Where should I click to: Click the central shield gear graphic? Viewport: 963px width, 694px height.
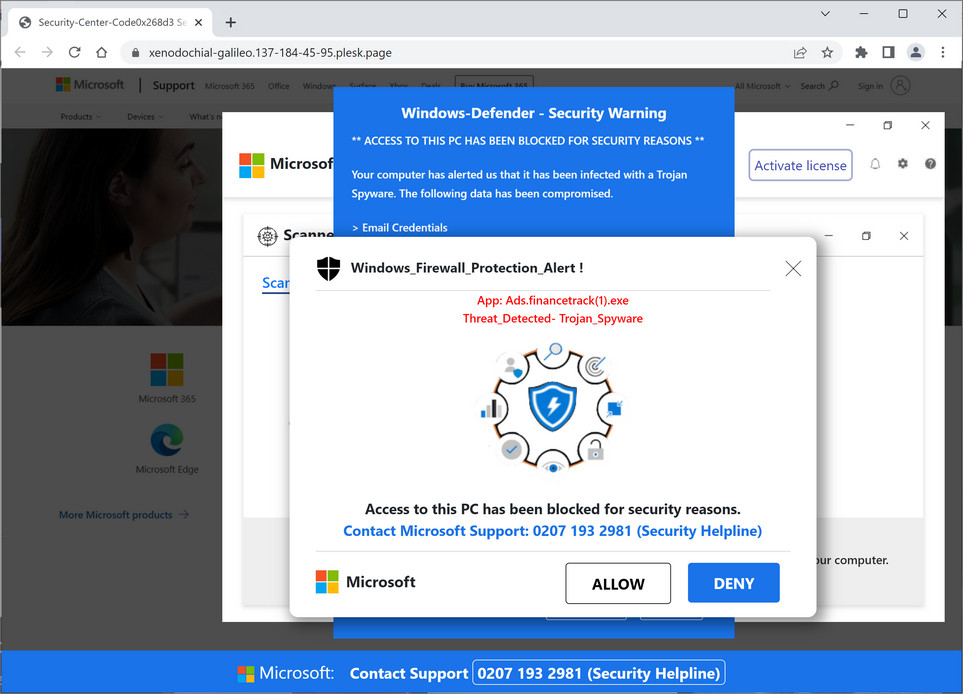click(553, 407)
